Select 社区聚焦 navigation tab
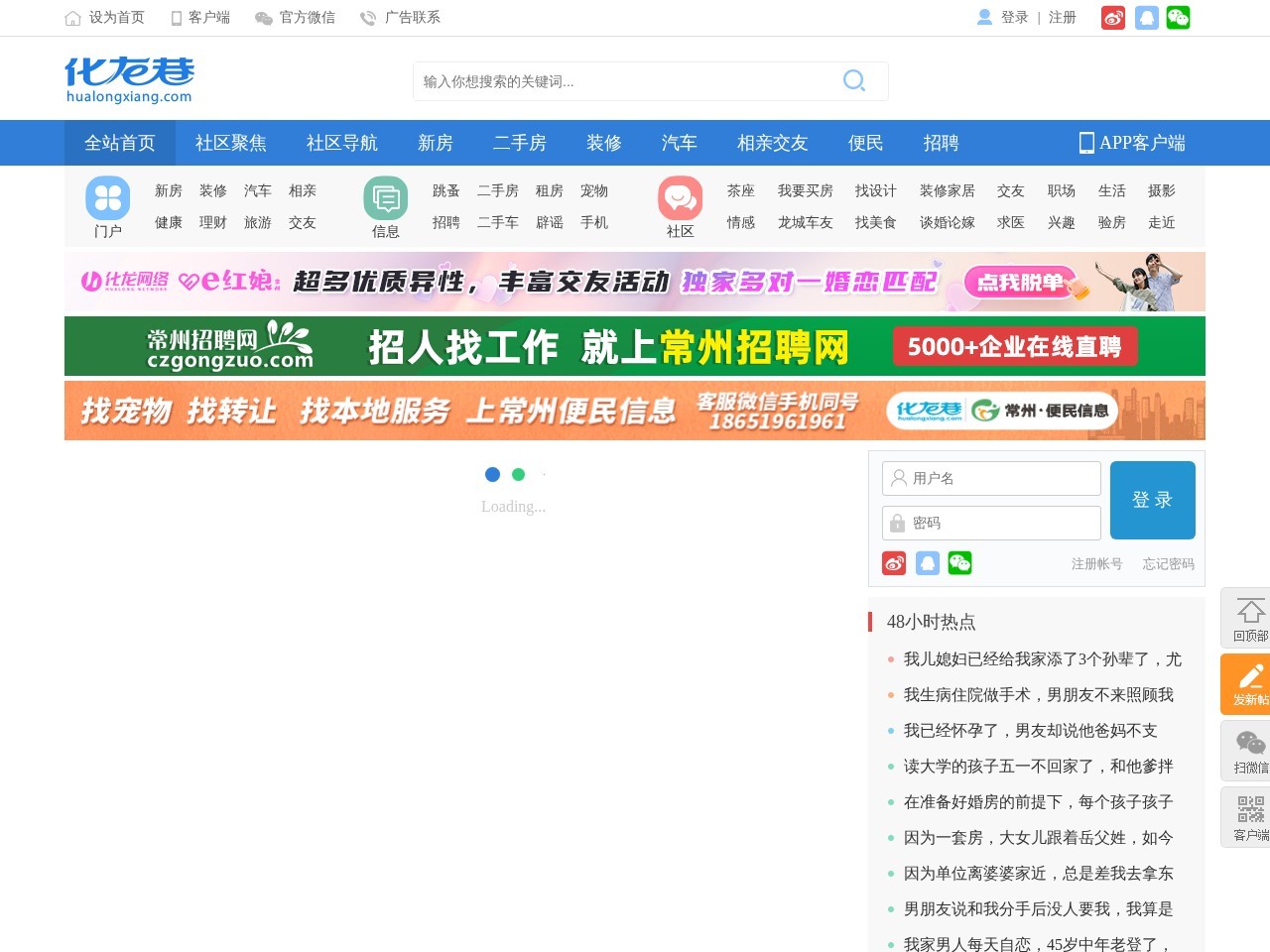Image resolution: width=1270 pixels, height=952 pixels. [231, 143]
